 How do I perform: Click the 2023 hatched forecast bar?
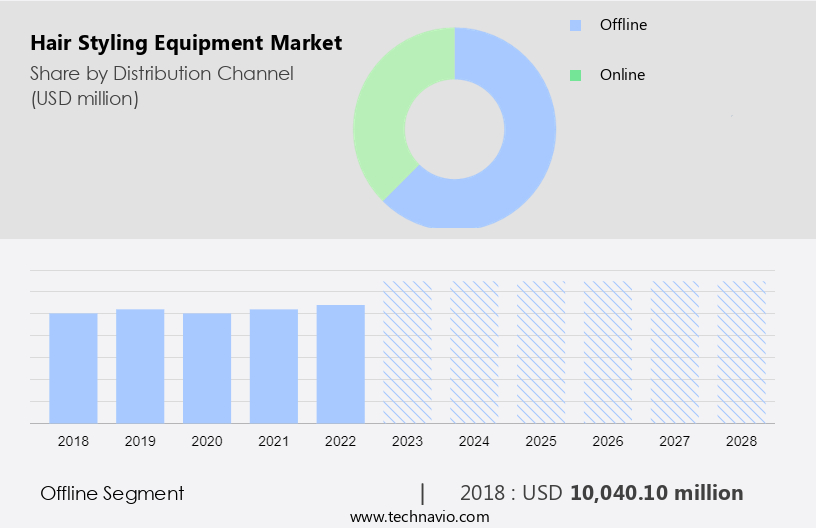tap(407, 352)
